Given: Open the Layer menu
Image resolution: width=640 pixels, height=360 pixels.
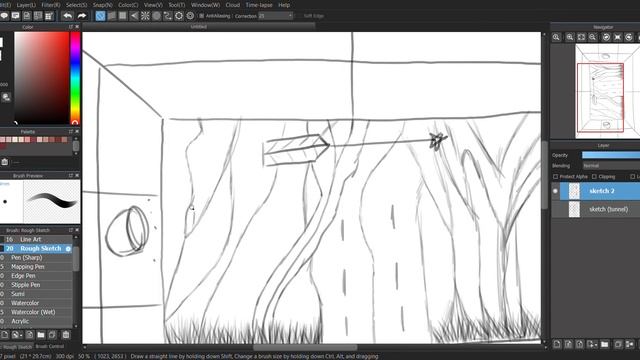Looking at the screenshot, I should (26, 5).
